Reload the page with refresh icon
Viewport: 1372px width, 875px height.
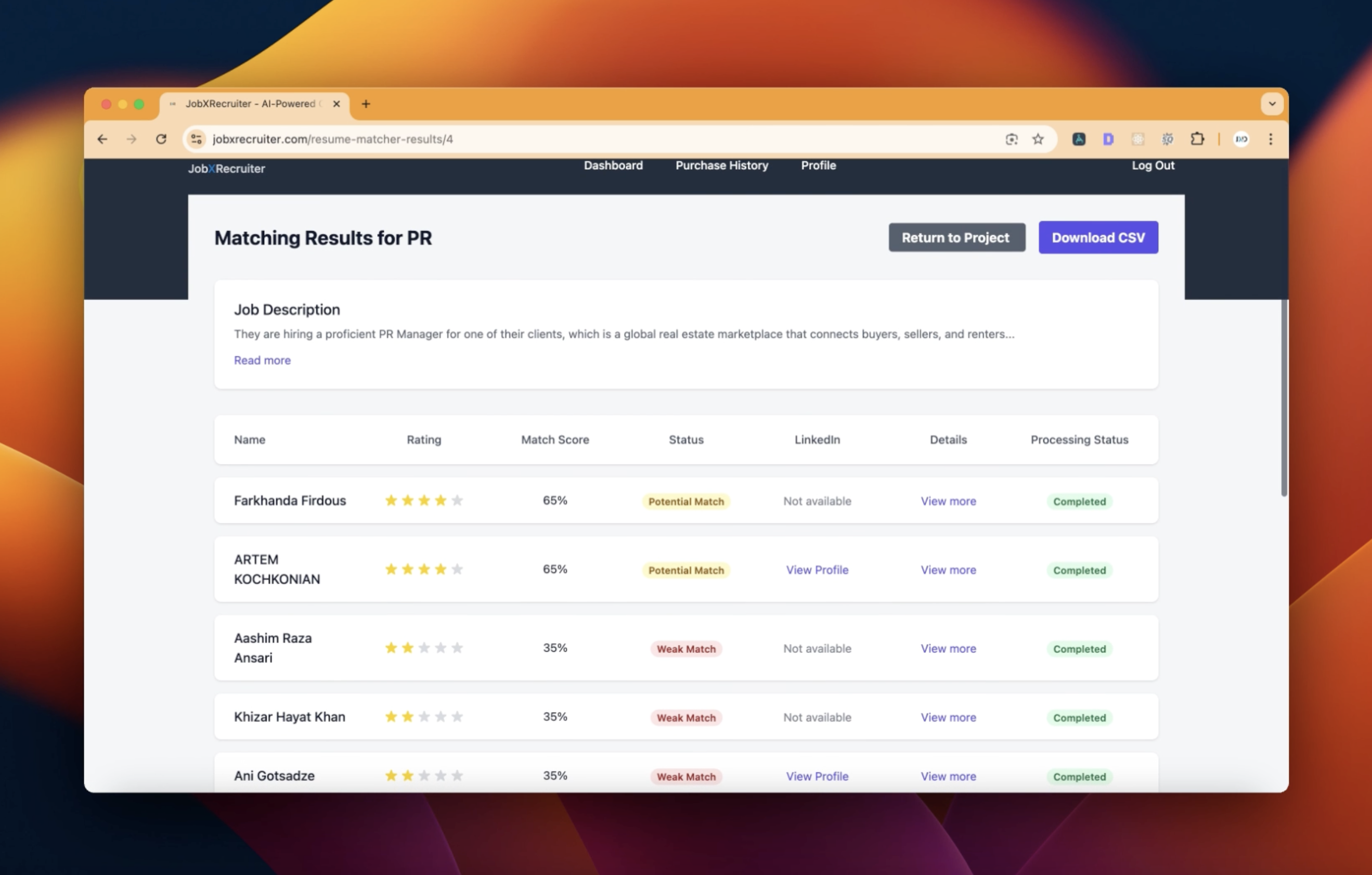click(x=161, y=139)
